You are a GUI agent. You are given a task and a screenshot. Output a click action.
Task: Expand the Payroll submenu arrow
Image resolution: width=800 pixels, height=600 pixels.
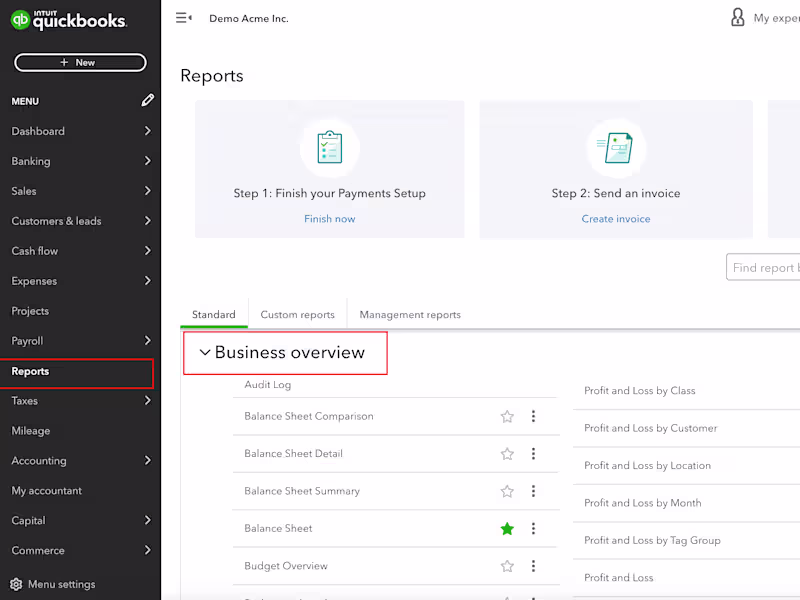(x=147, y=341)
